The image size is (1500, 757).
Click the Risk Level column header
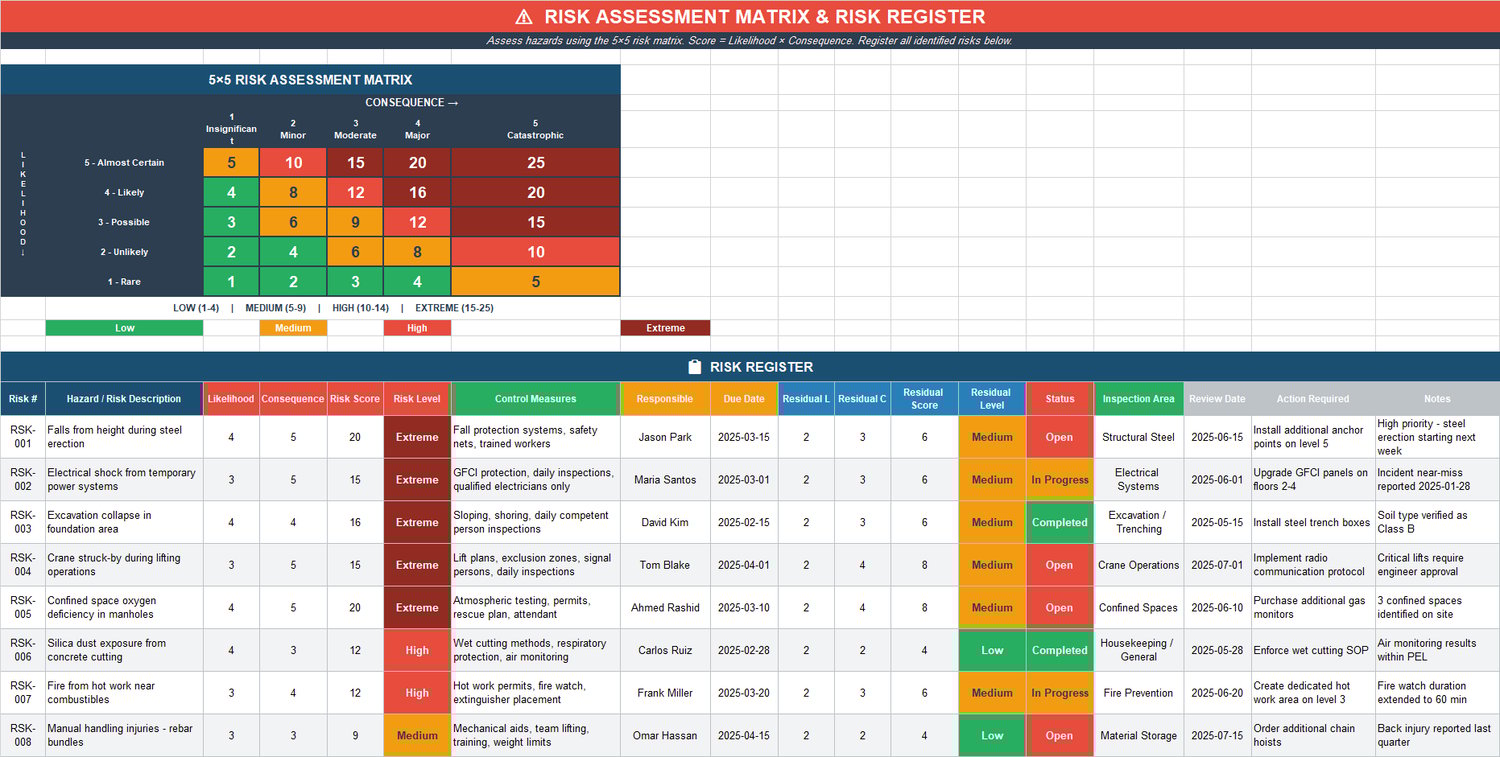tap(417, 398)
